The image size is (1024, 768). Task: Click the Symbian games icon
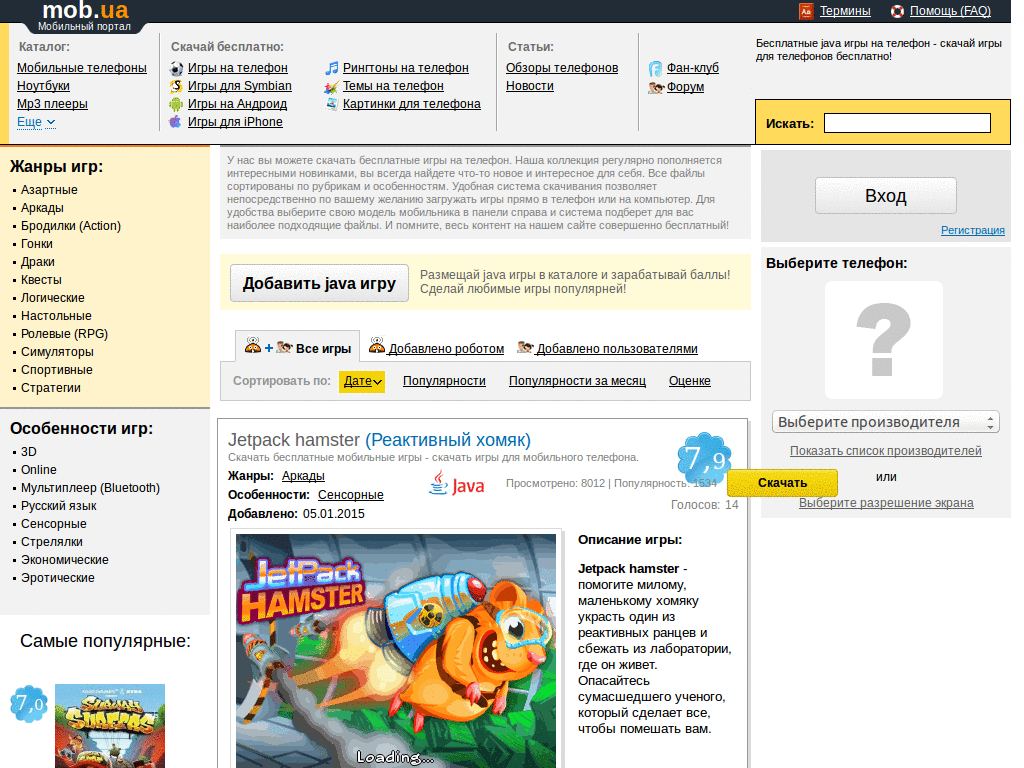(176, 86)
